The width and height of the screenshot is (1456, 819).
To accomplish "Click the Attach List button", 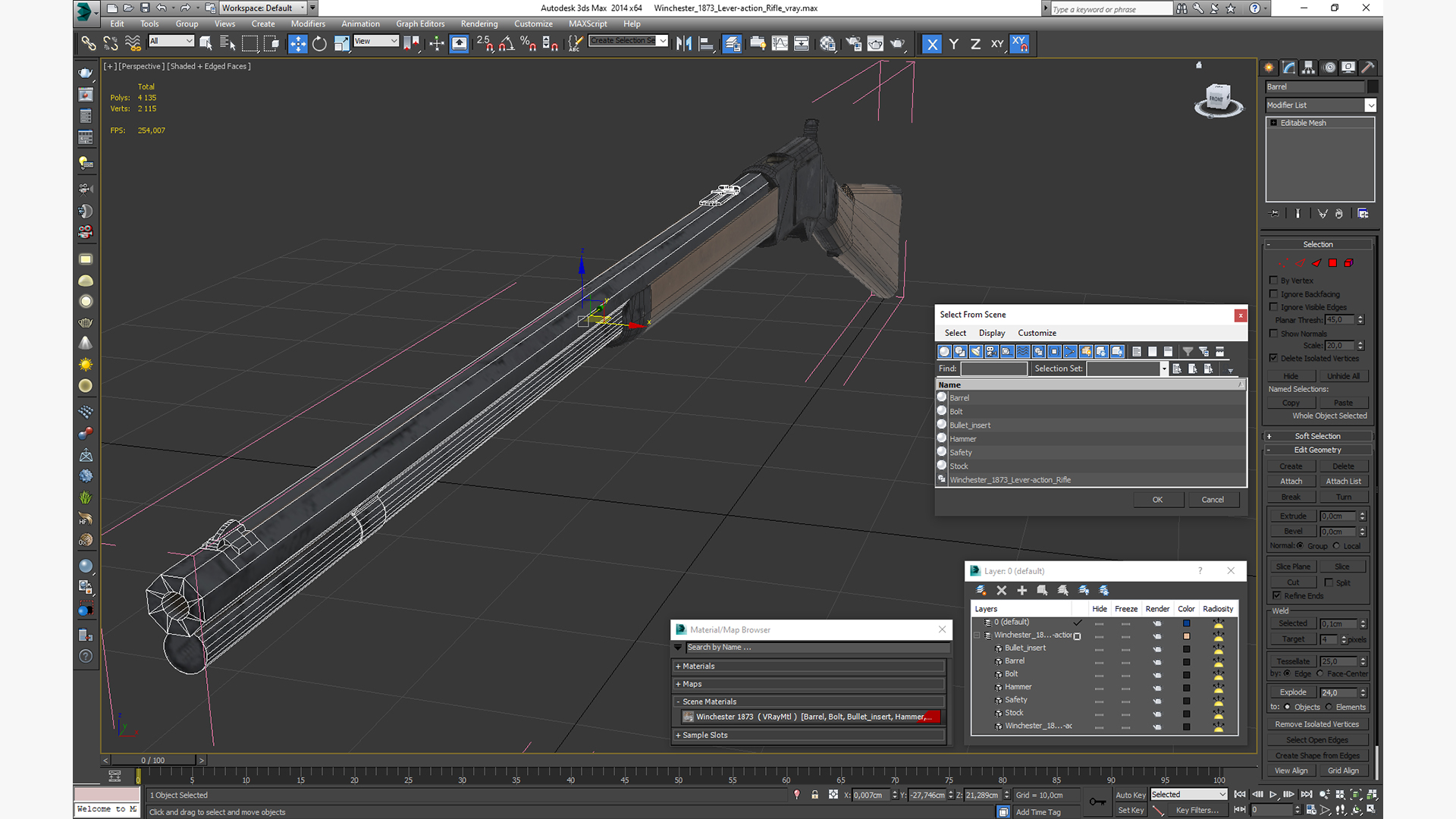I will click(1343, 482).
